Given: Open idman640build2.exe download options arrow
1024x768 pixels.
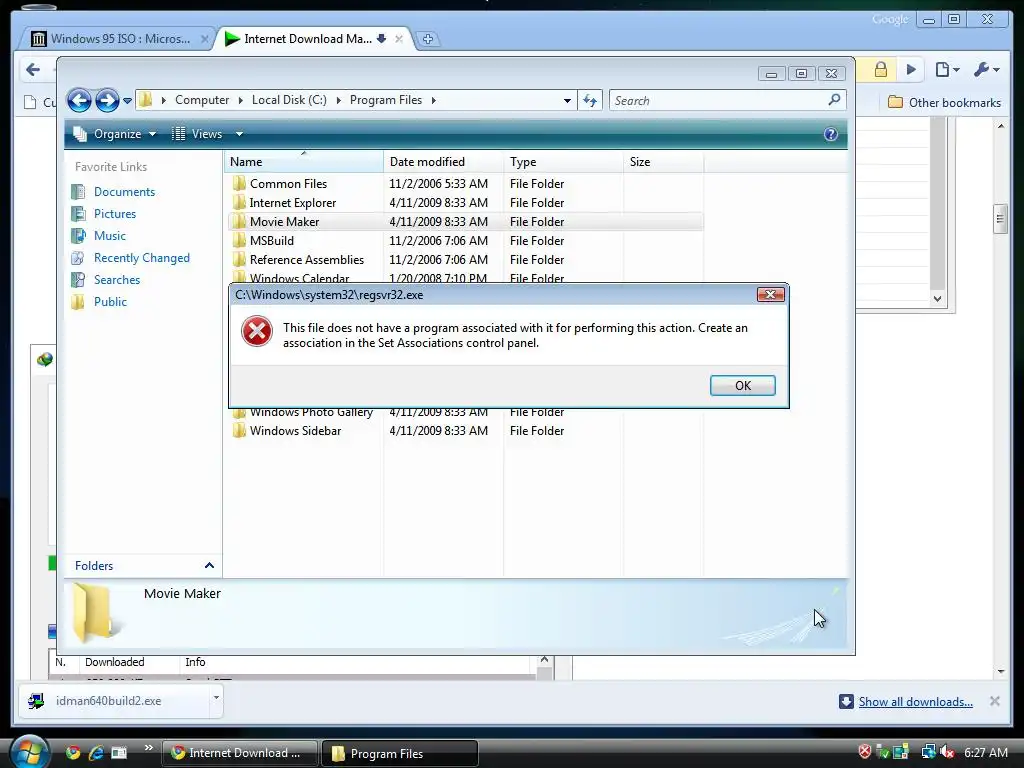Looking at the screenshot, I should pyautogui.click(x=216, y=697).
